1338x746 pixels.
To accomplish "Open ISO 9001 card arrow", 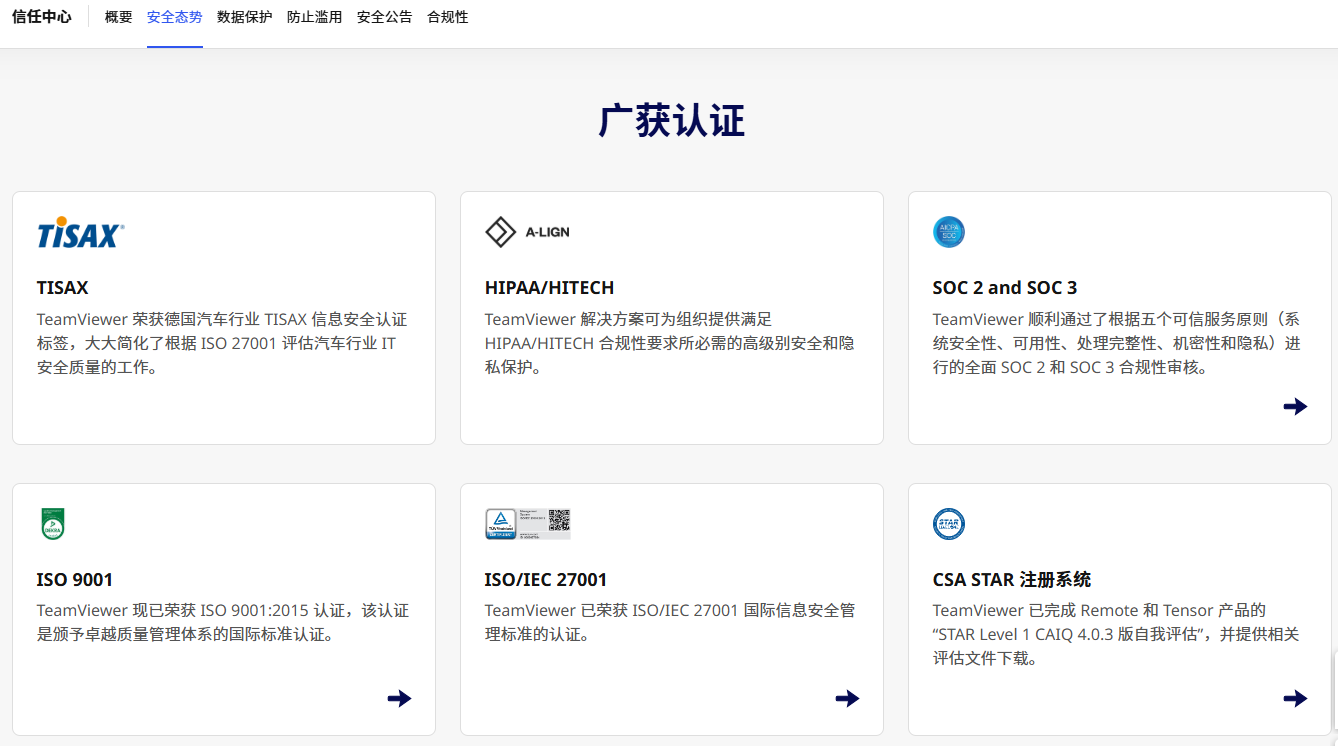I will [x=399, y=698].
